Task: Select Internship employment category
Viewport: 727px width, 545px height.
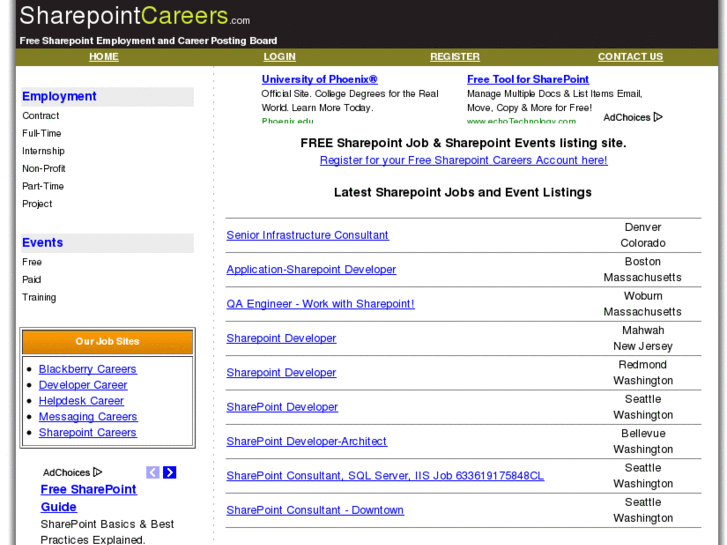Action: [44, 151]
